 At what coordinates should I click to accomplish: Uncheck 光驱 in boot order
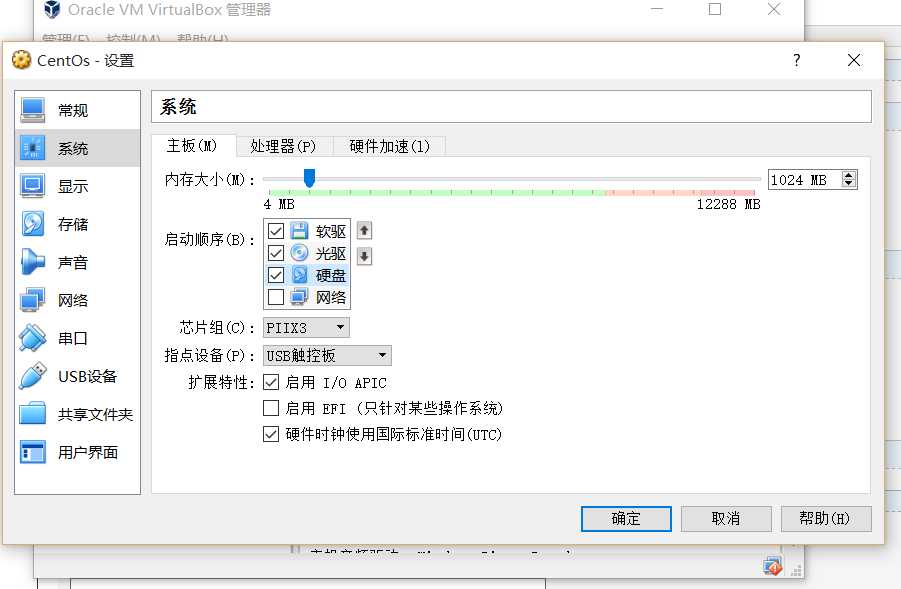276,253
